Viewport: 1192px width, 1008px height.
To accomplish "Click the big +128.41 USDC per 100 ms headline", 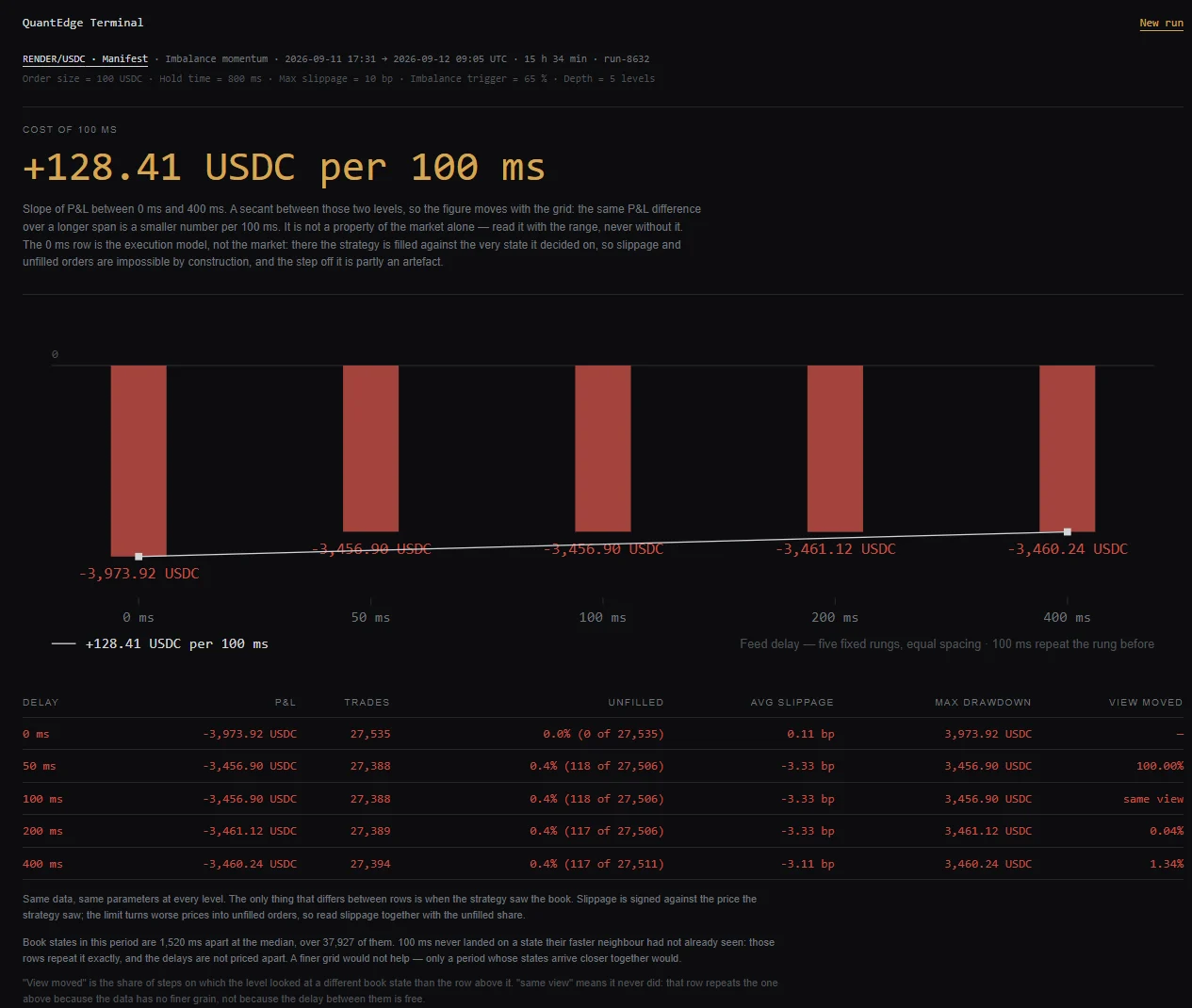I will tap(284, 168).
